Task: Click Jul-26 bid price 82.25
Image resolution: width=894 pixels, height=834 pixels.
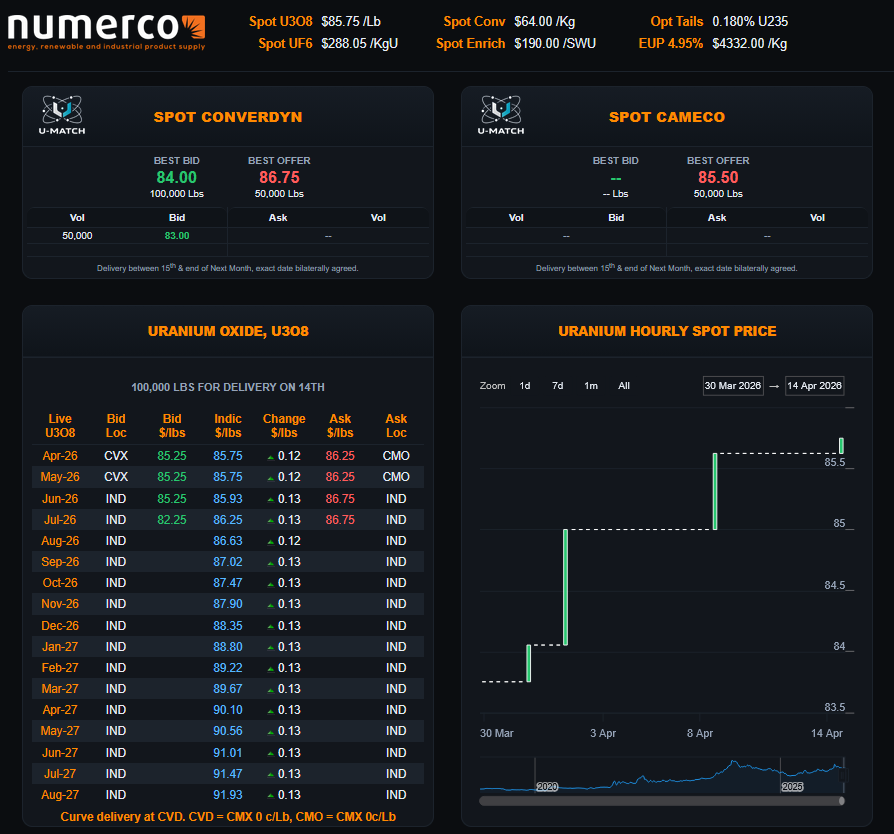Action: [x=172, y=520]
